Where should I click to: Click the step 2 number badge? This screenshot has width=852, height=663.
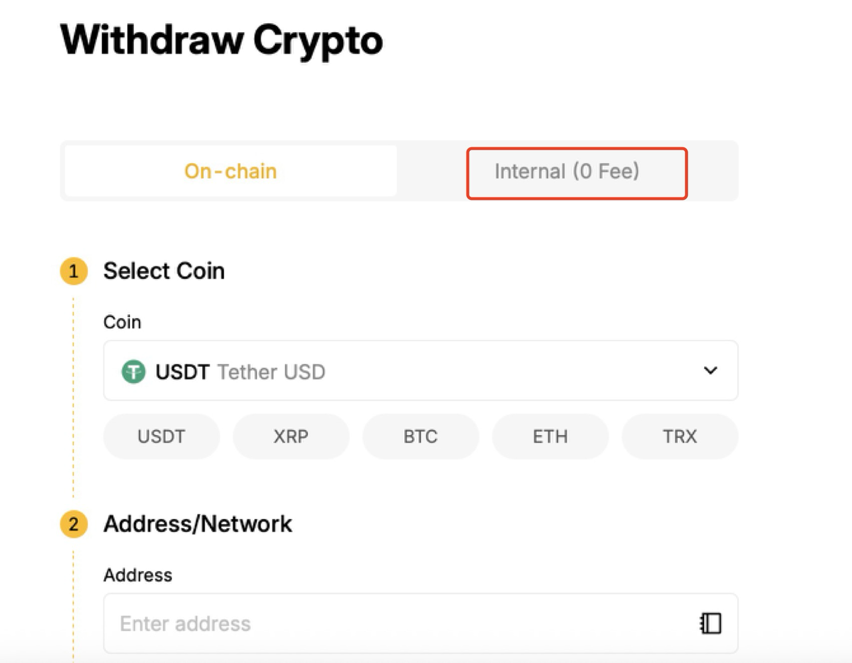click(74, 524)
